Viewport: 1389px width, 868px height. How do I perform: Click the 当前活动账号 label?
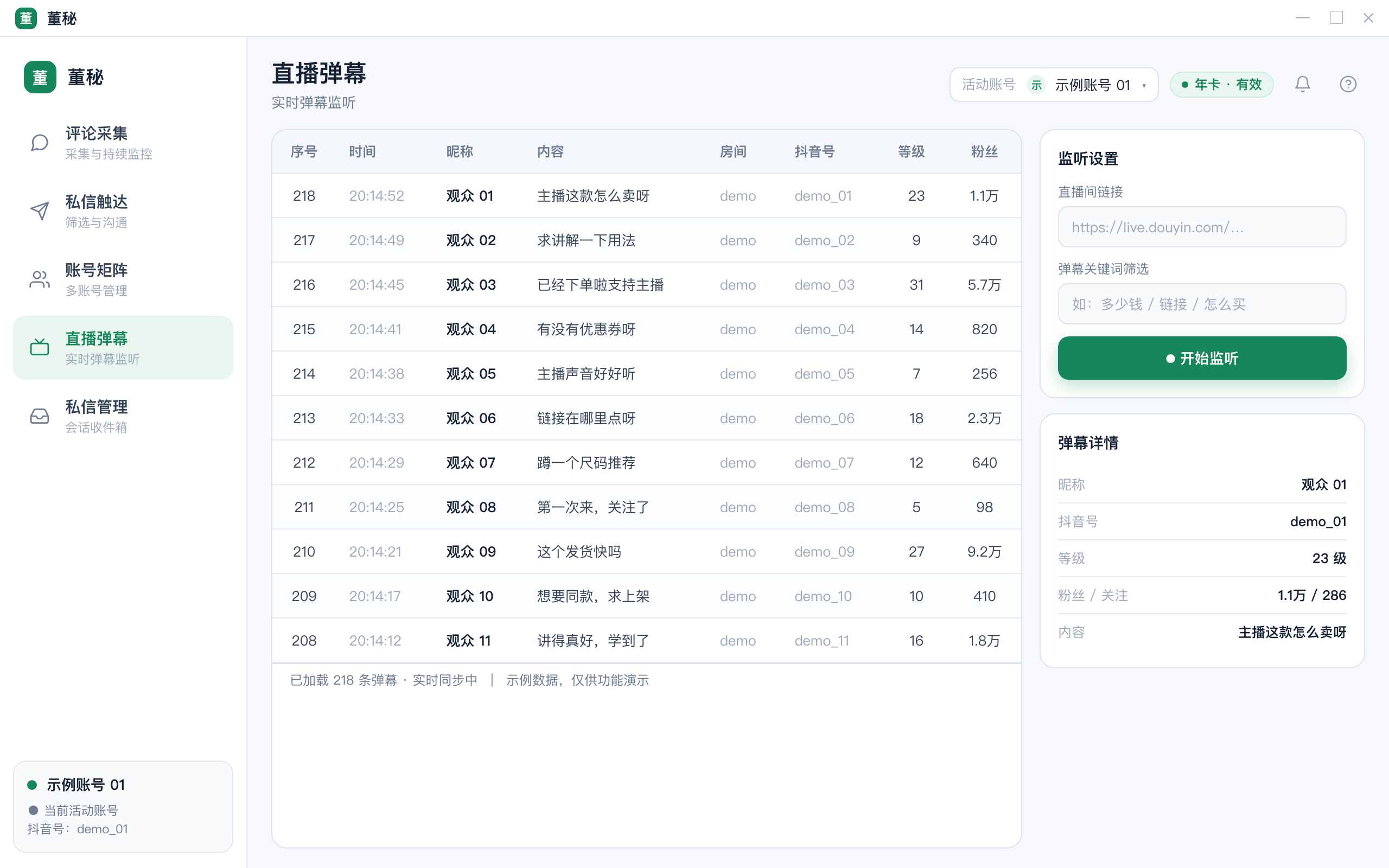(x=81, y=810)
